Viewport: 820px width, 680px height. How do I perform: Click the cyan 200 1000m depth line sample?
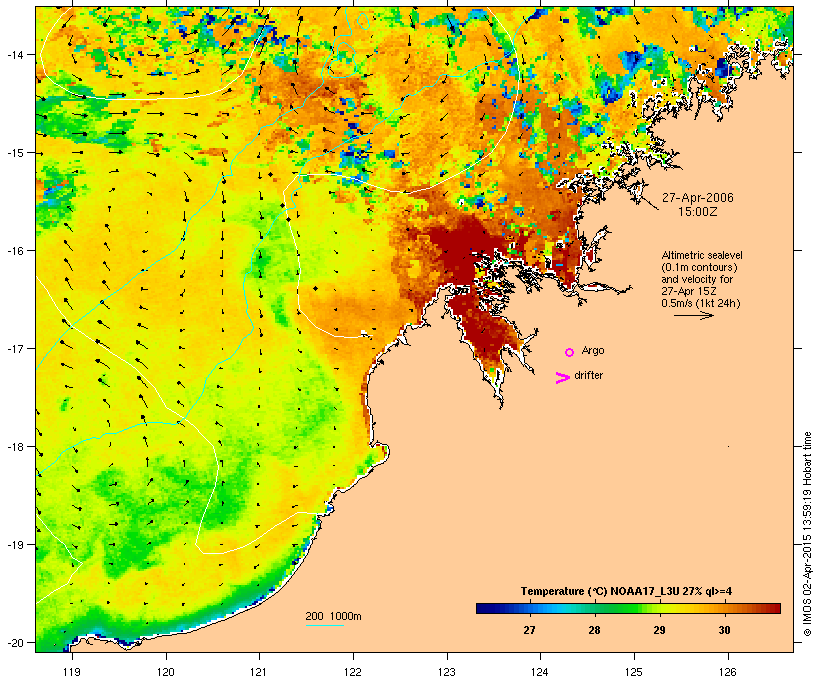(x=325, y=625)
